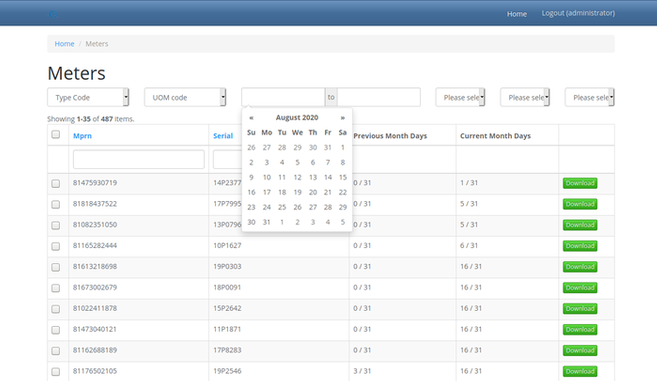Download data for meter 81162688189
This screenshot has height=381, width=657.
580,351
